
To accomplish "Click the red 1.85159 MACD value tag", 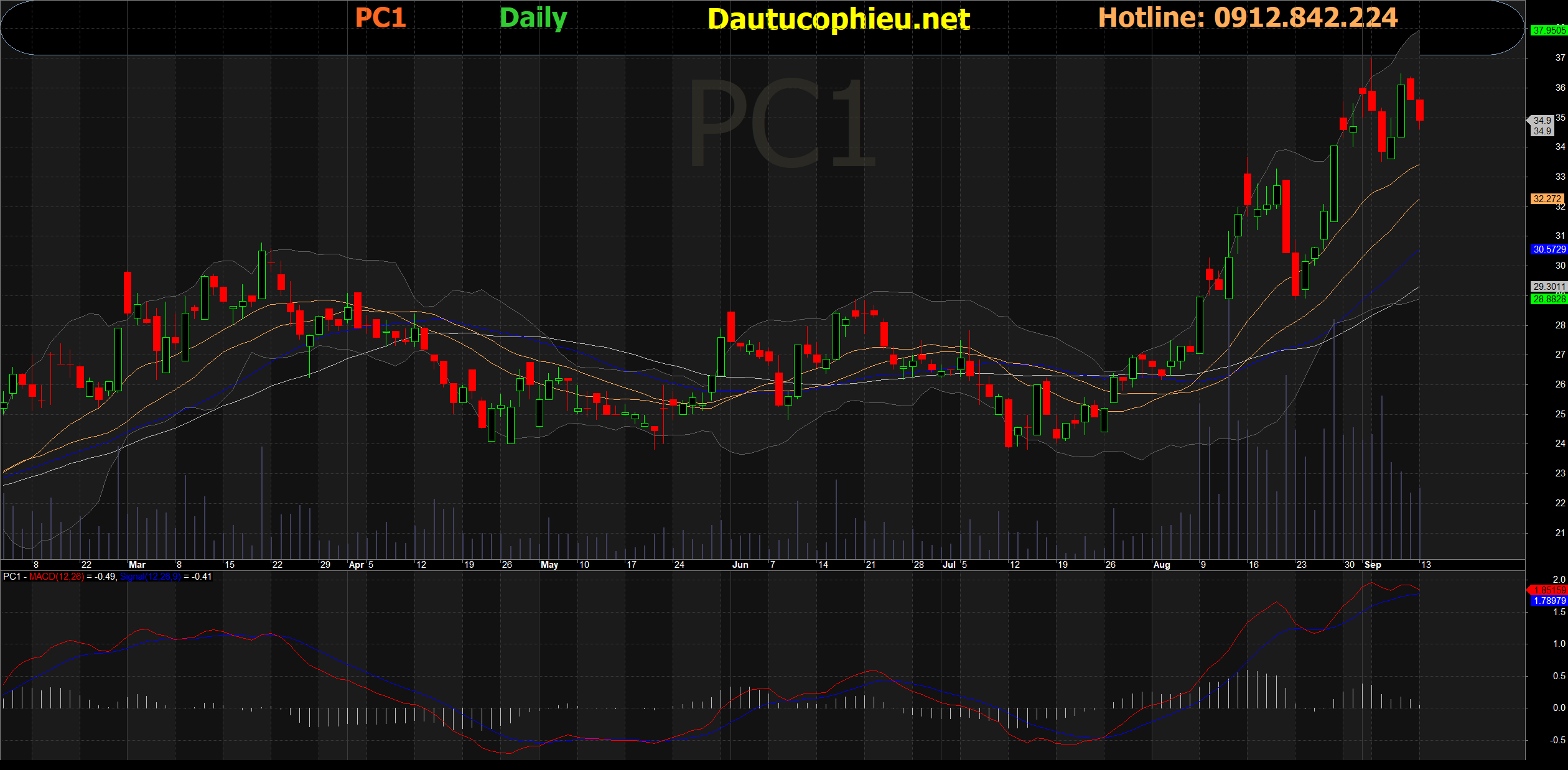I will coord(1548,590).
